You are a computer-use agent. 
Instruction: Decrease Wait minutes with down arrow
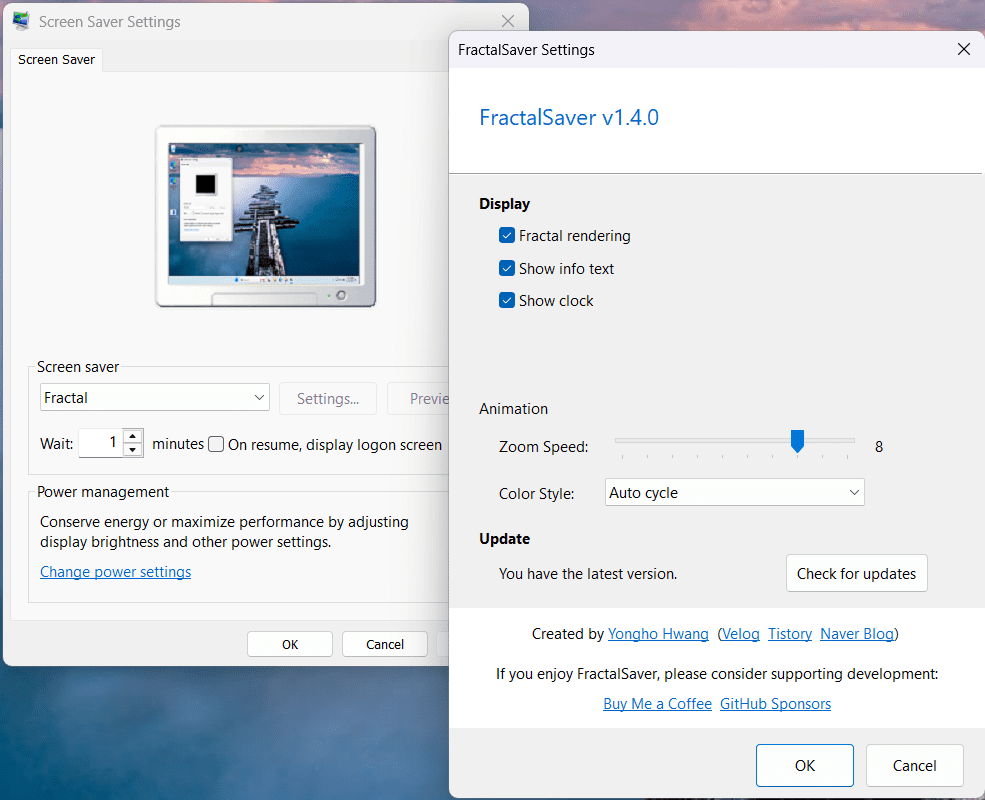pyautogui.click(x=133, y=450)
